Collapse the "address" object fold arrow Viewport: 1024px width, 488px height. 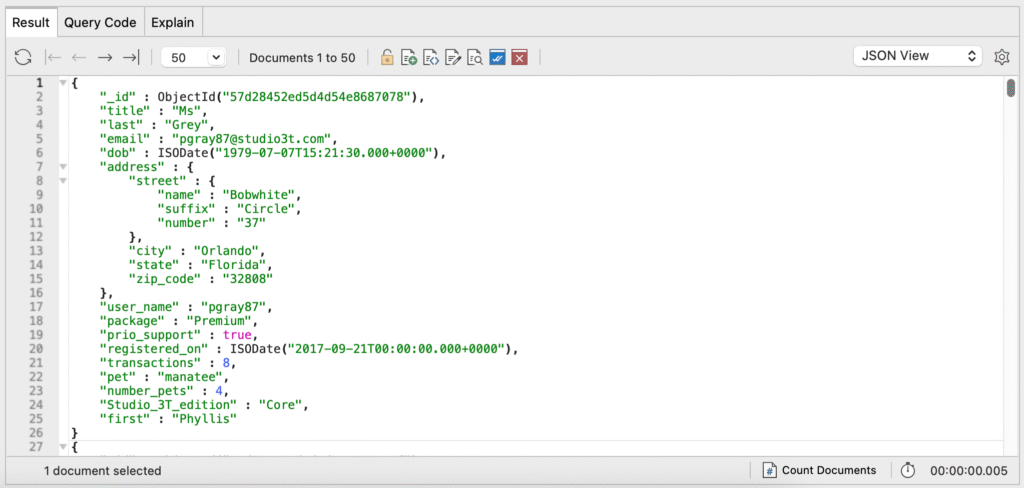[x=63, y=167]
